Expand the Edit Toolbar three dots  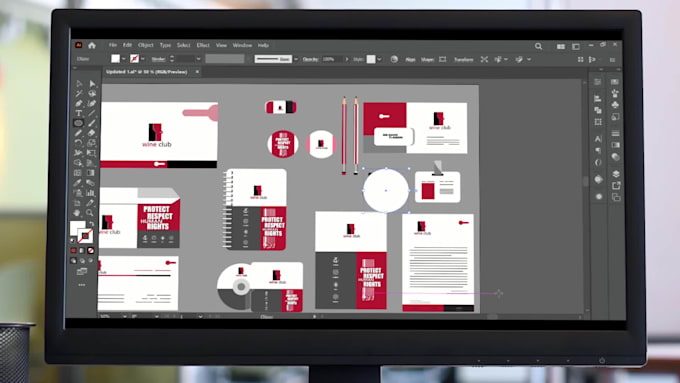click(x=82, y=285)
